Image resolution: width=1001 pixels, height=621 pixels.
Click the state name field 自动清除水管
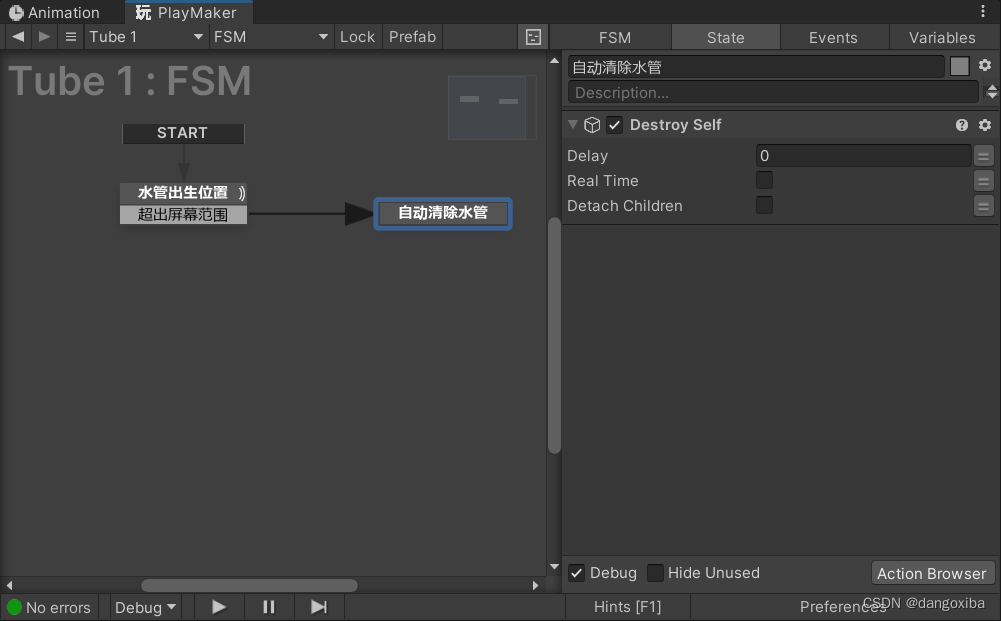(756, 66)
